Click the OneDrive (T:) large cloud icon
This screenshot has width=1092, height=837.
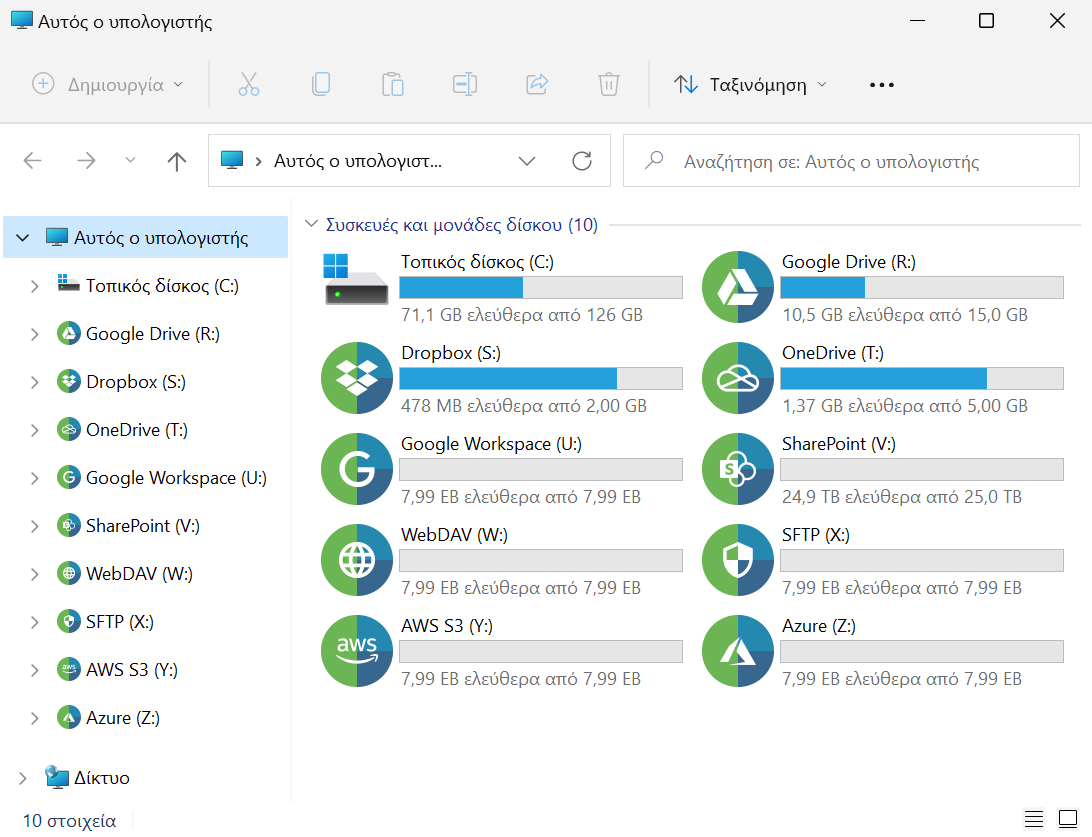click(738, 378)
